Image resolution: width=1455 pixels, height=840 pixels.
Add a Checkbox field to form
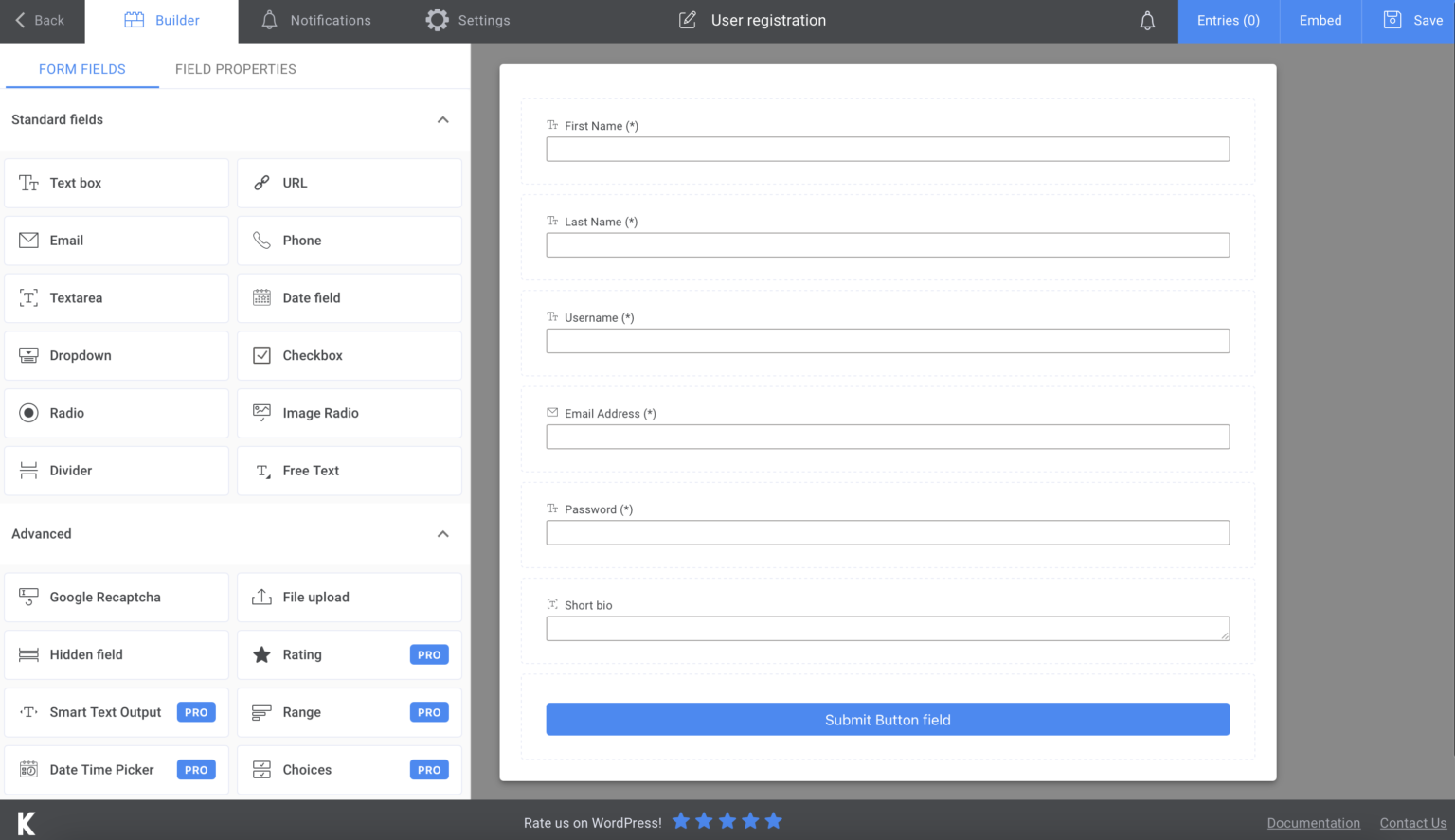tap(349, 356)
